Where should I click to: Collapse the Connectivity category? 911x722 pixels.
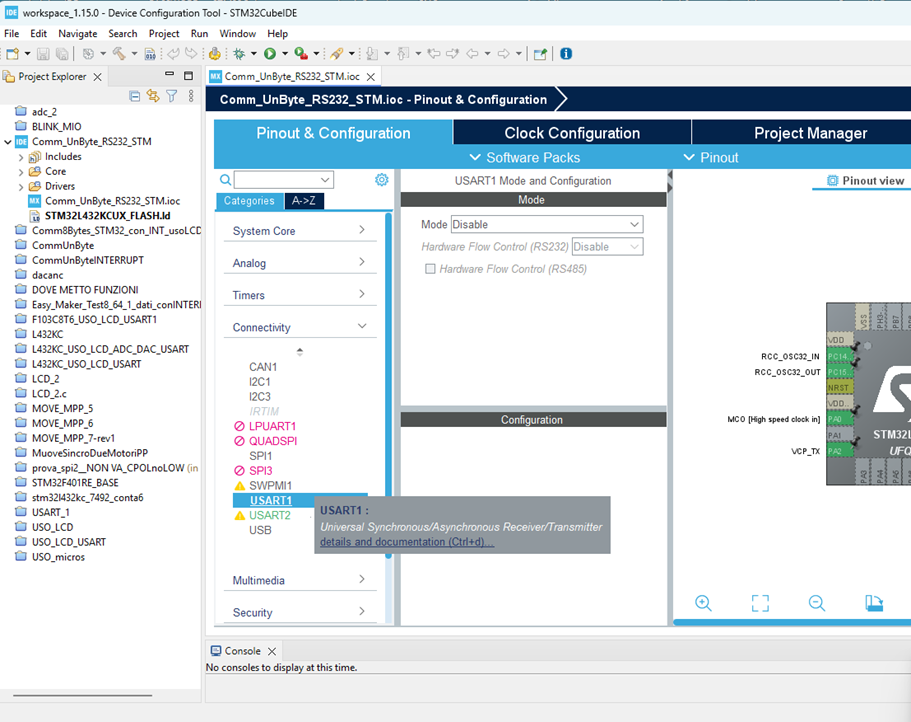(300, 327)
